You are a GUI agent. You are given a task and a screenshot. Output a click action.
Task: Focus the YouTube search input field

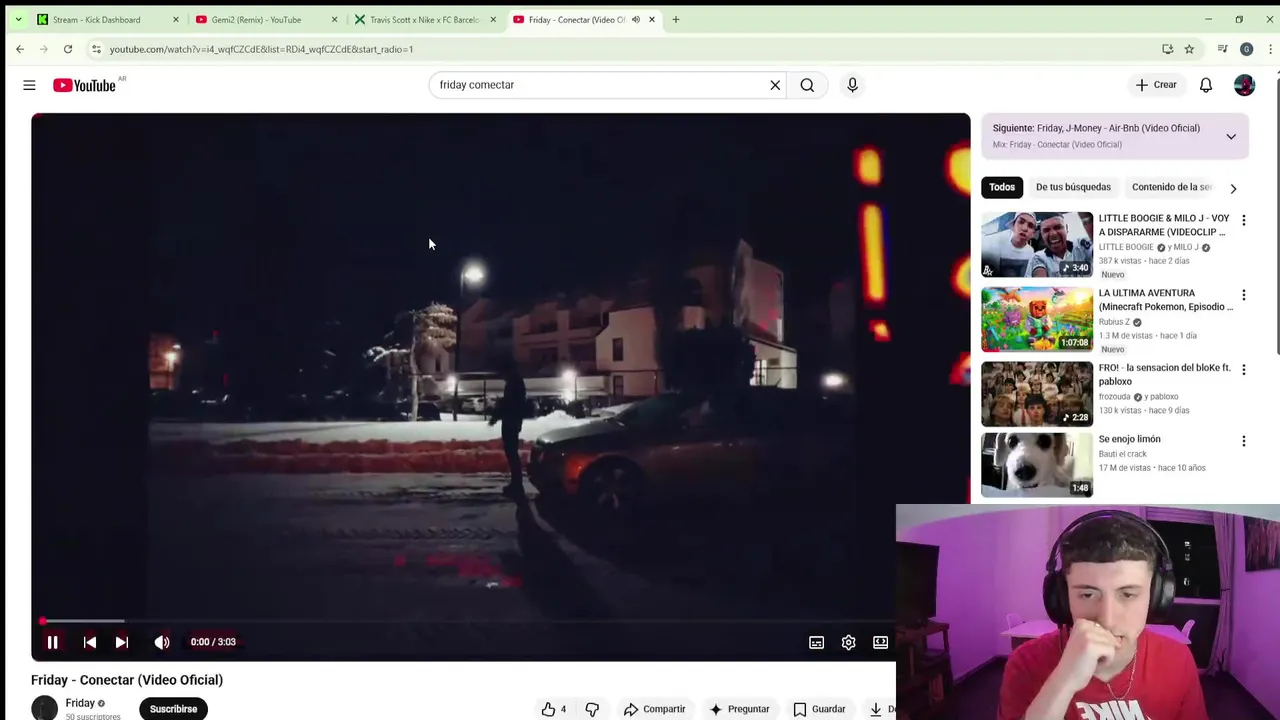point(598,85)
